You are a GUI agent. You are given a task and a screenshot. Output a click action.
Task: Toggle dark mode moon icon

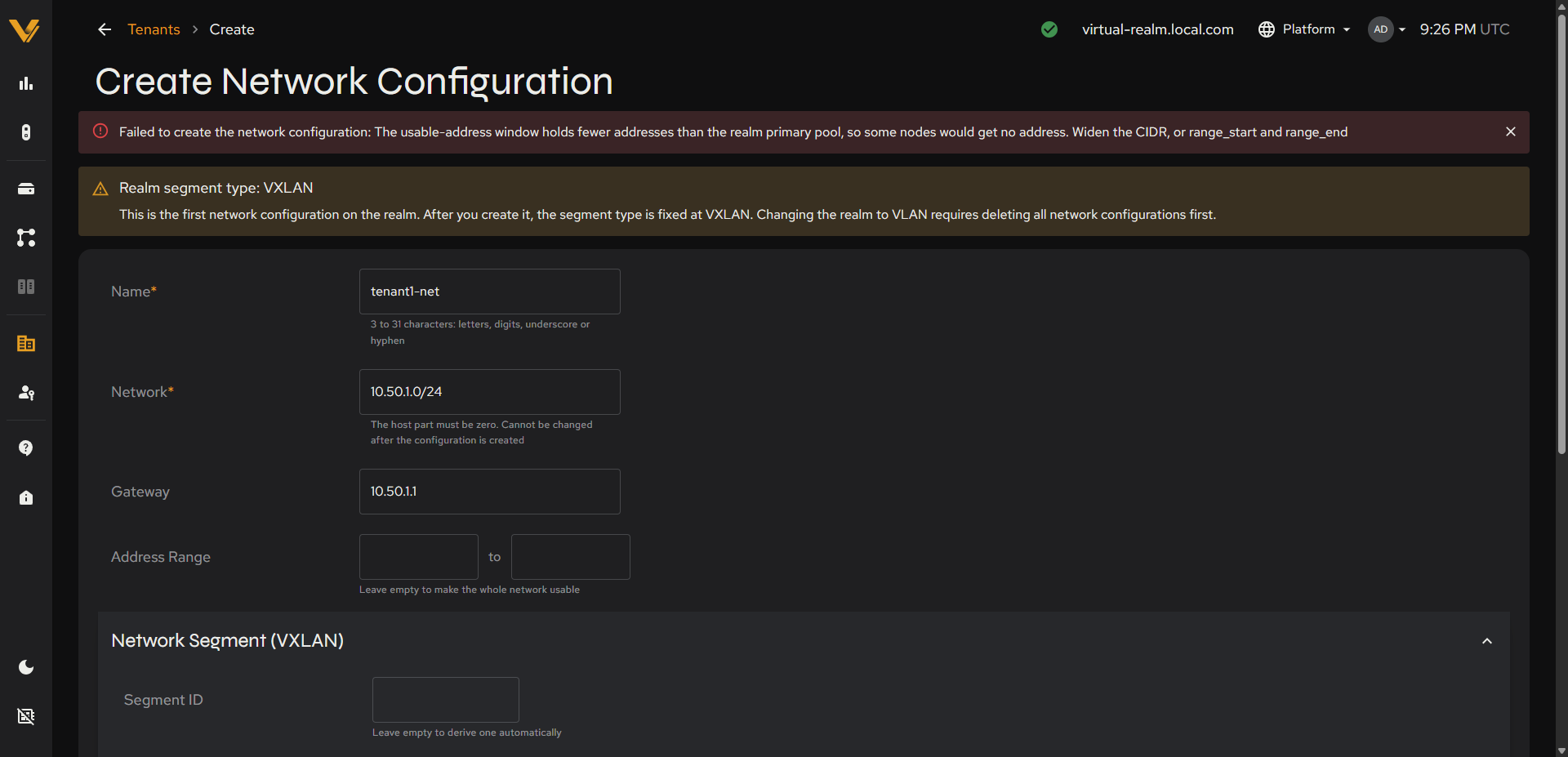tap(26, 667)
